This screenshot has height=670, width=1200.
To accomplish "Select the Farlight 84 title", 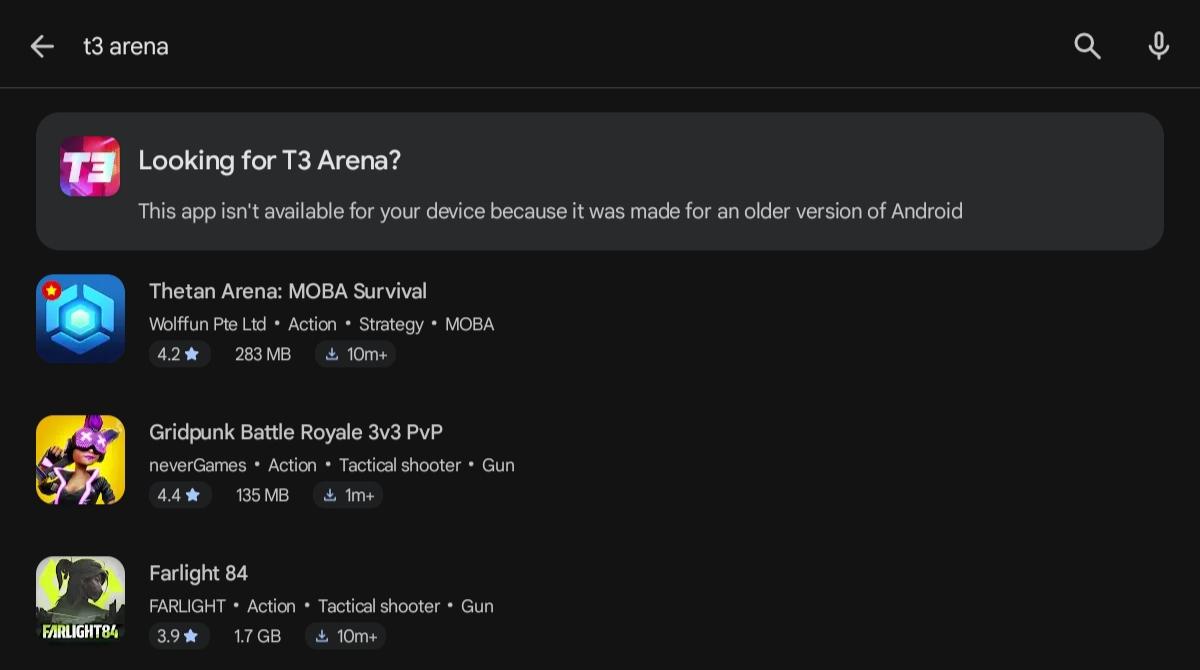I will [198, 573].
